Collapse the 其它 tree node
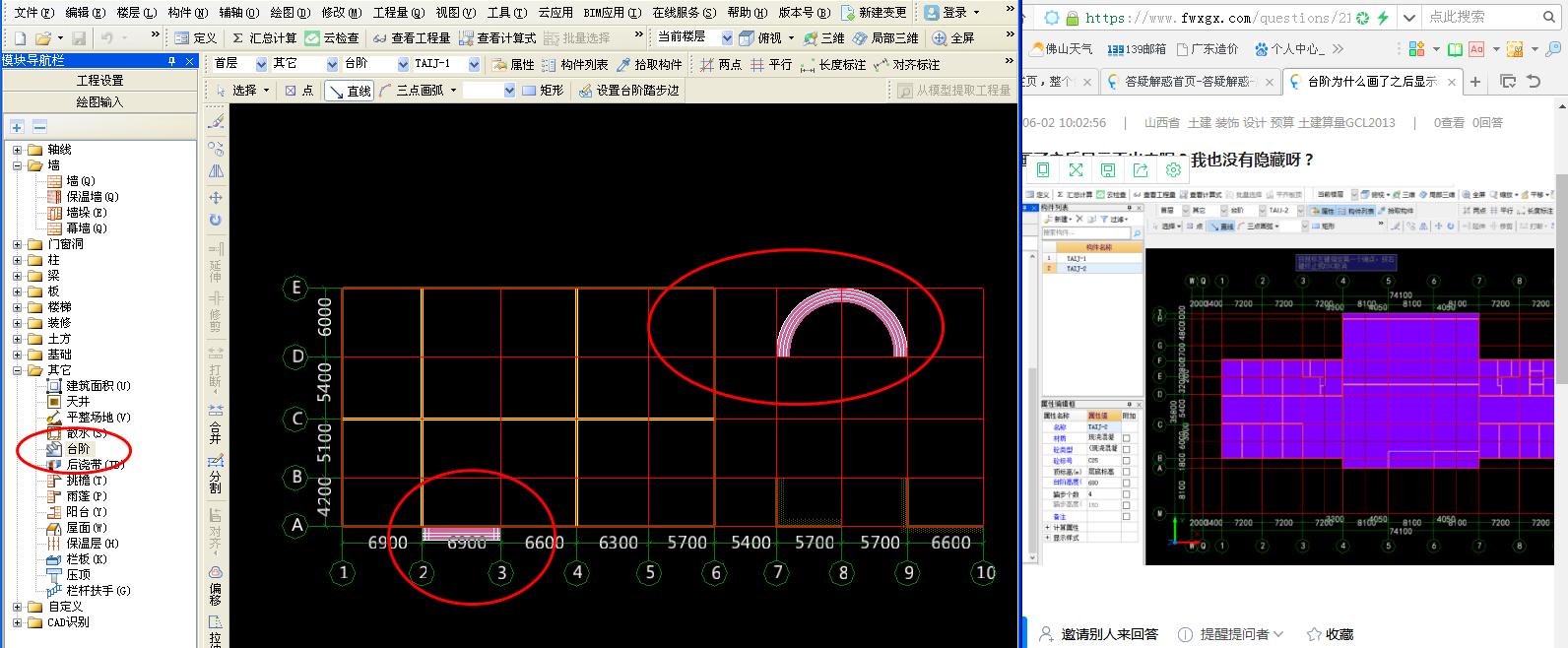This screenshot has height=648, width=1568. click(x=17, y=370)
